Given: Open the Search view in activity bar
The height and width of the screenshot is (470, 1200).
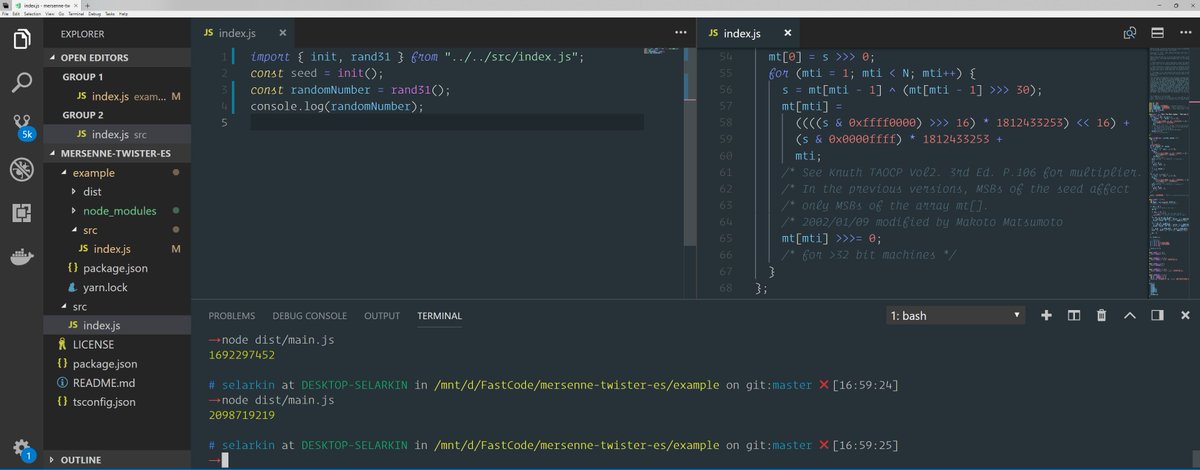Looking at the screenshot, I should tap(21, 83).
